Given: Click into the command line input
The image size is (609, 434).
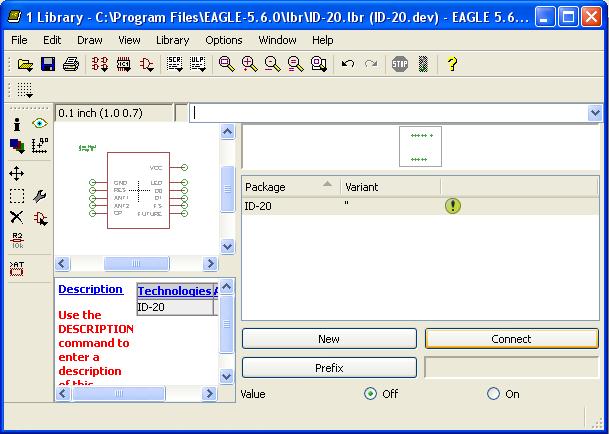Looking at the screenshot, I should coord(388,113).
